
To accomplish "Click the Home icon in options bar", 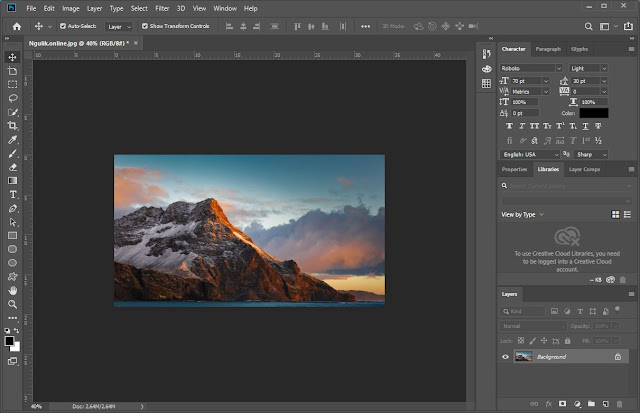I will click(16, 26).
